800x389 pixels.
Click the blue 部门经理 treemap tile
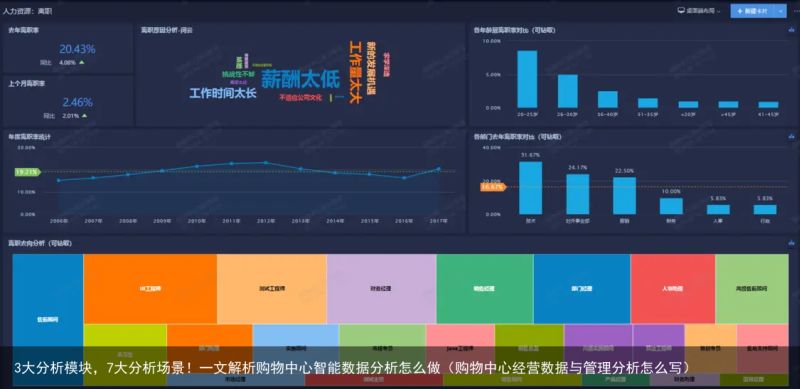tap(582, 289)
